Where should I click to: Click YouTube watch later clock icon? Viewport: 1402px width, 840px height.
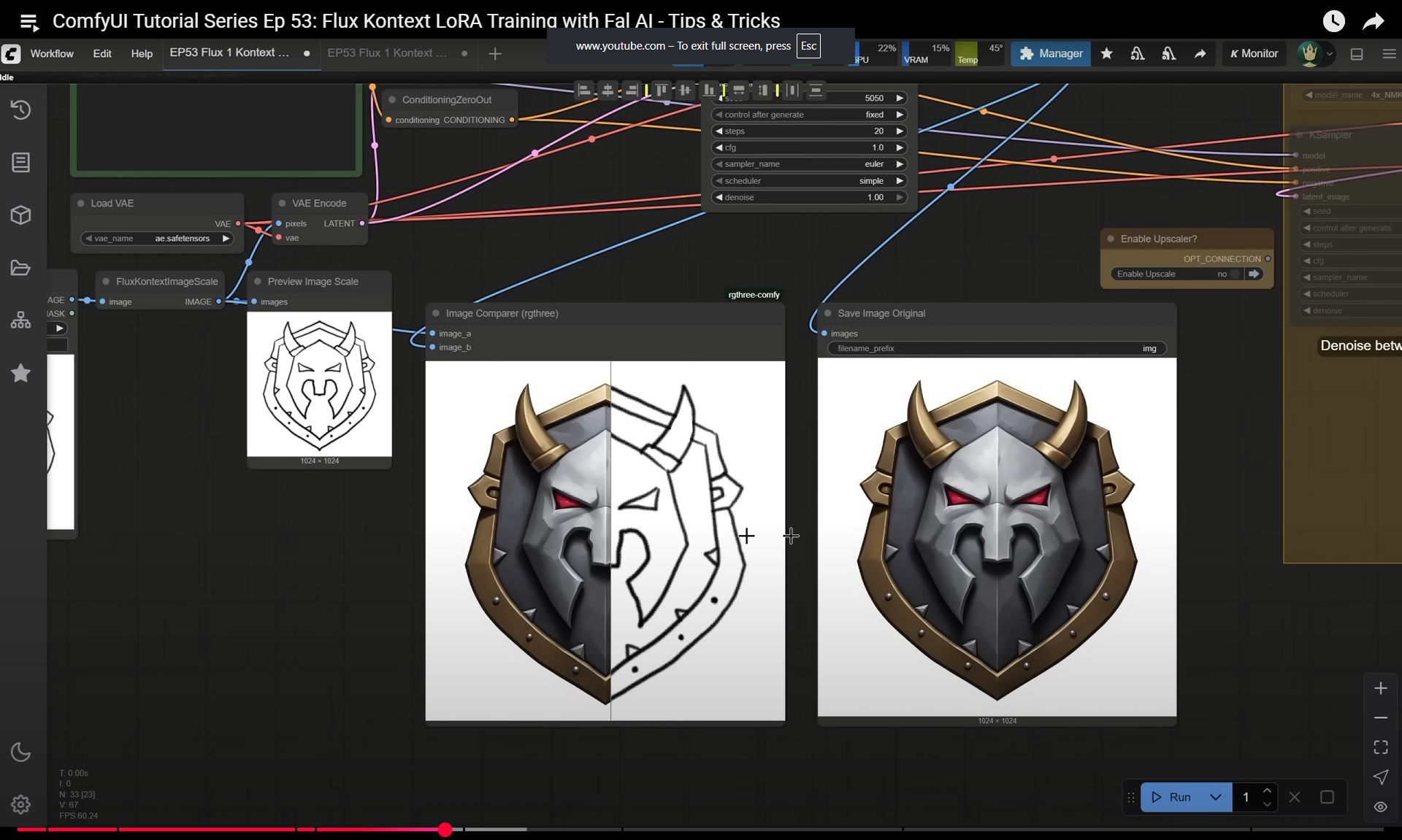click(x=1333, y=21)
